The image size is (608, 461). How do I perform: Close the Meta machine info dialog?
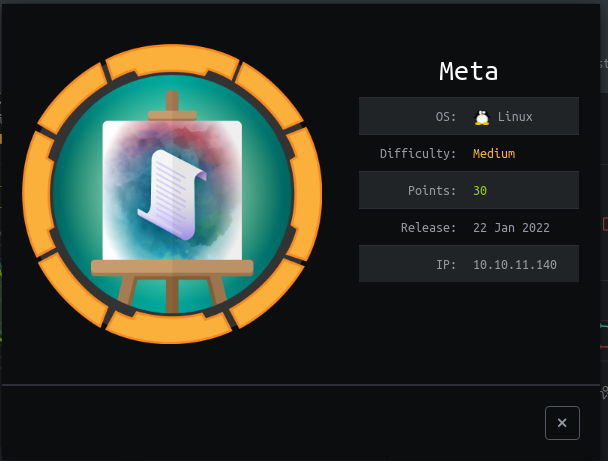click(562, 423)
